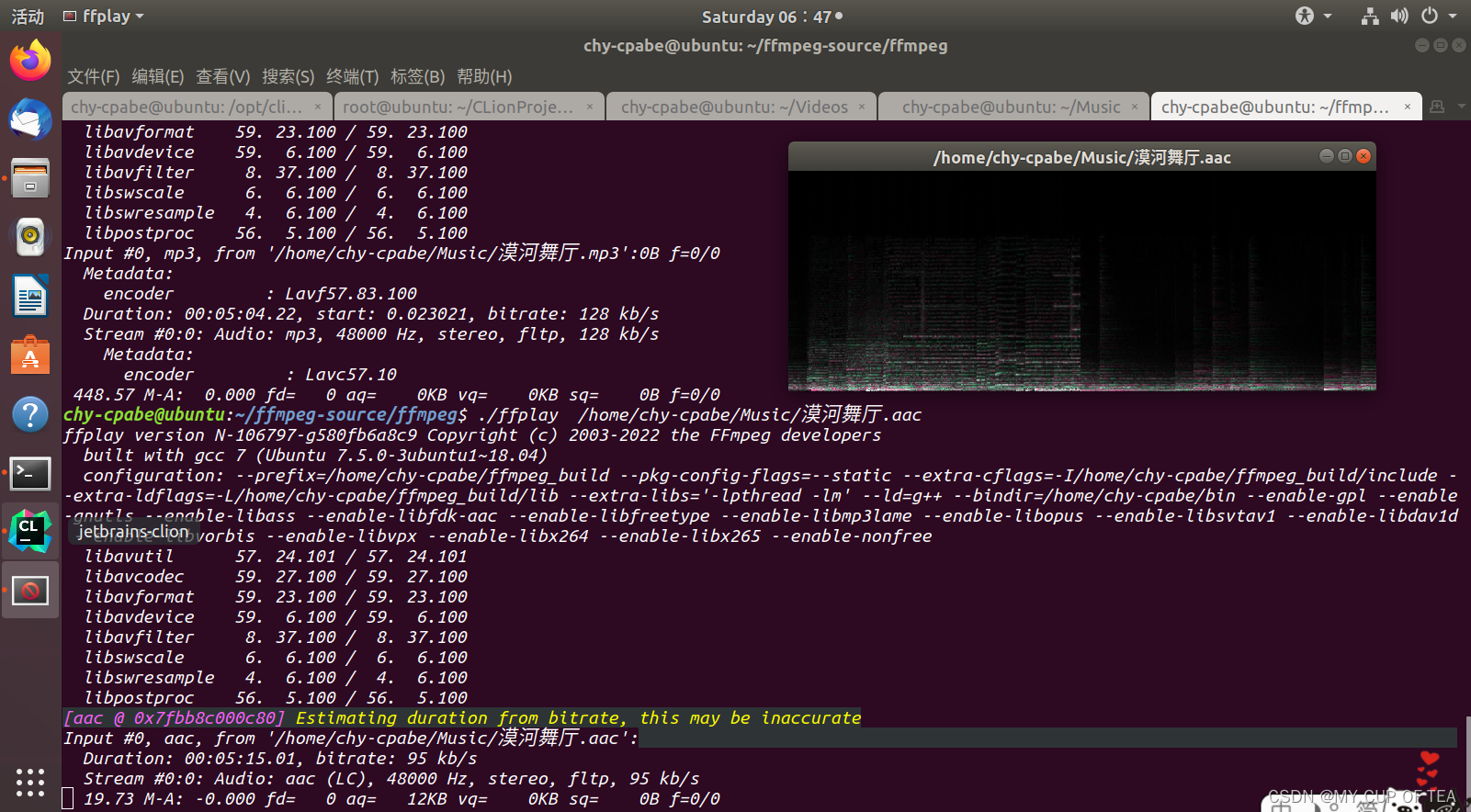Minimize the terminal window
This screenshot has width=1471, height=812.
click(1422, 45)
